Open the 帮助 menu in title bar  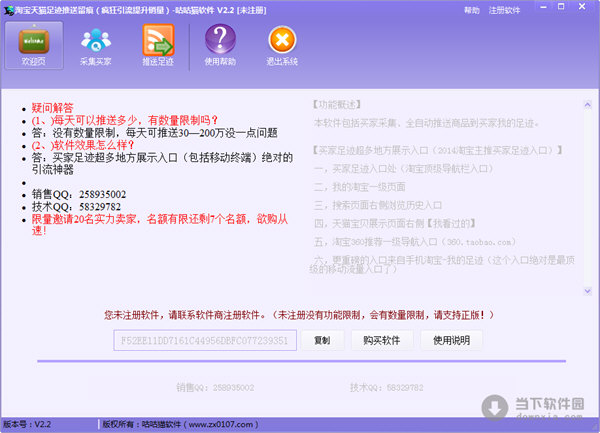coord(471,10)
